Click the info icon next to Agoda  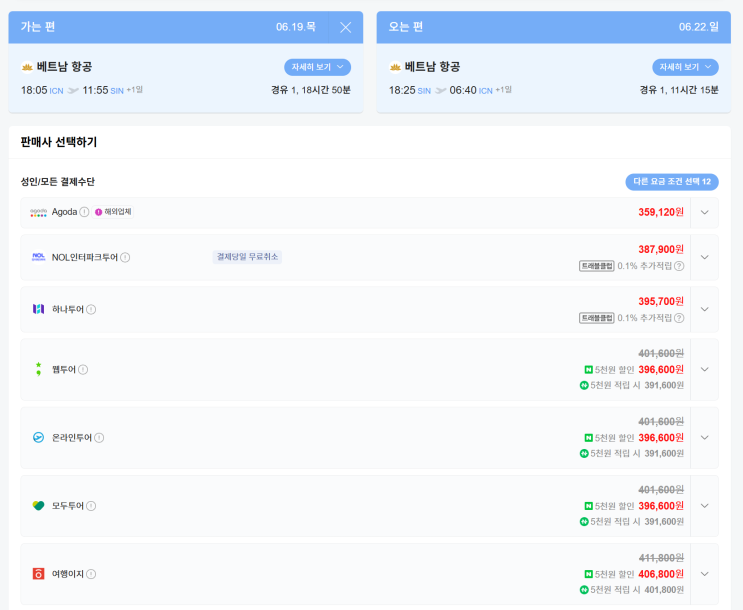click(x=84, y=212)
